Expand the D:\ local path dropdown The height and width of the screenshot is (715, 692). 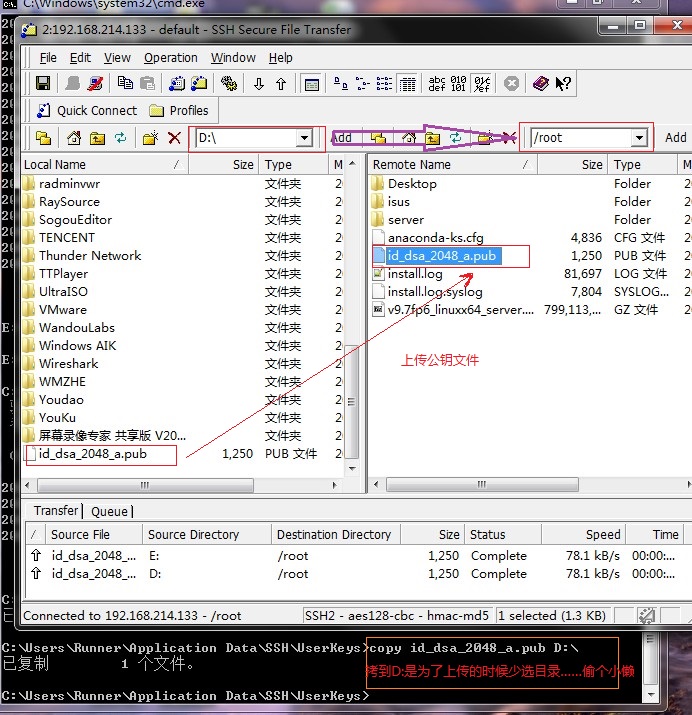point(304,137)
